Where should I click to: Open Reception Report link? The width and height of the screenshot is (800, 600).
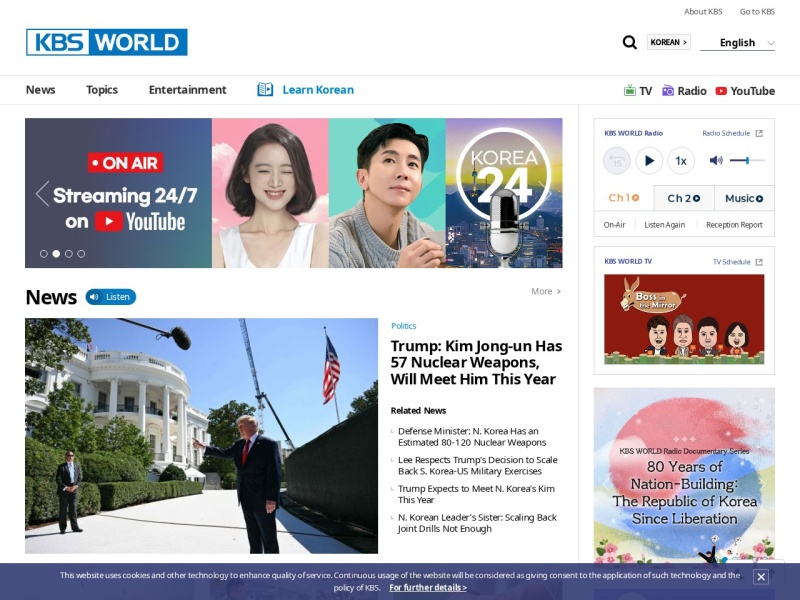[734, 225]
